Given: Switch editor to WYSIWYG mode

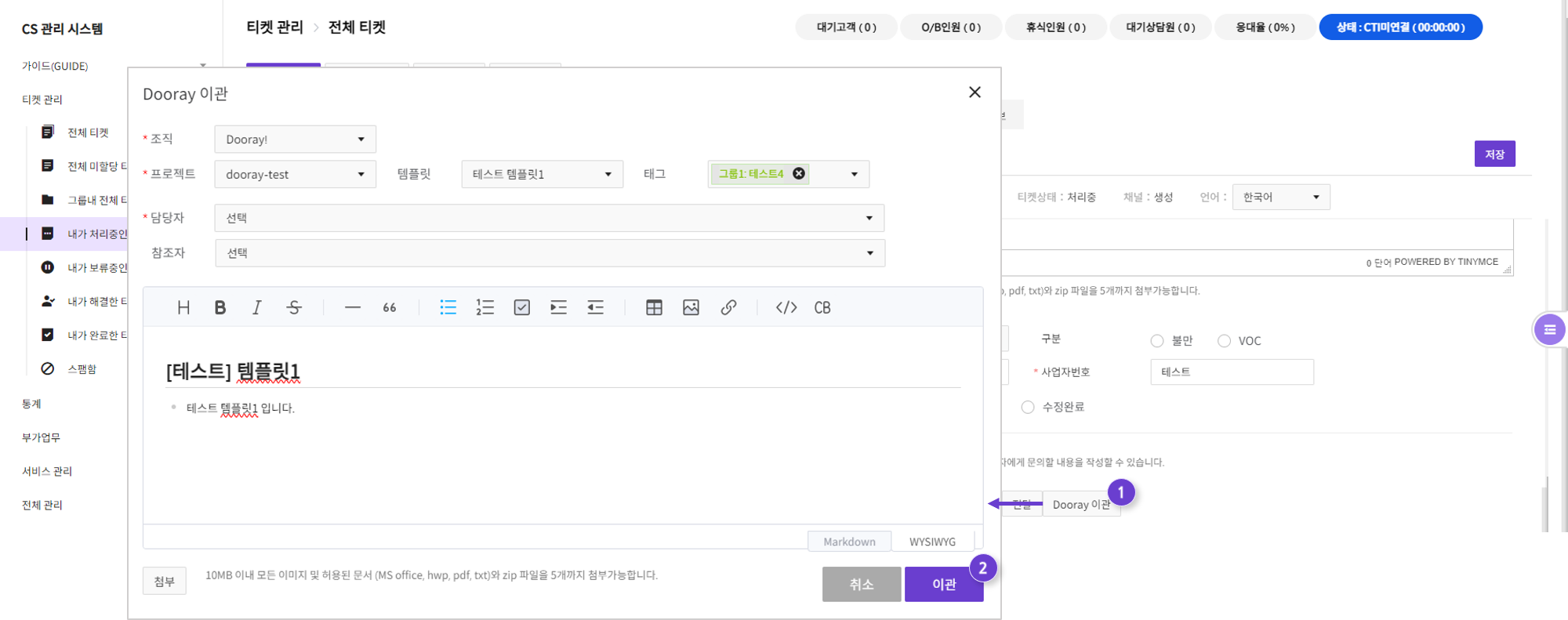Looking at the screenshot, I should (933, 542).
